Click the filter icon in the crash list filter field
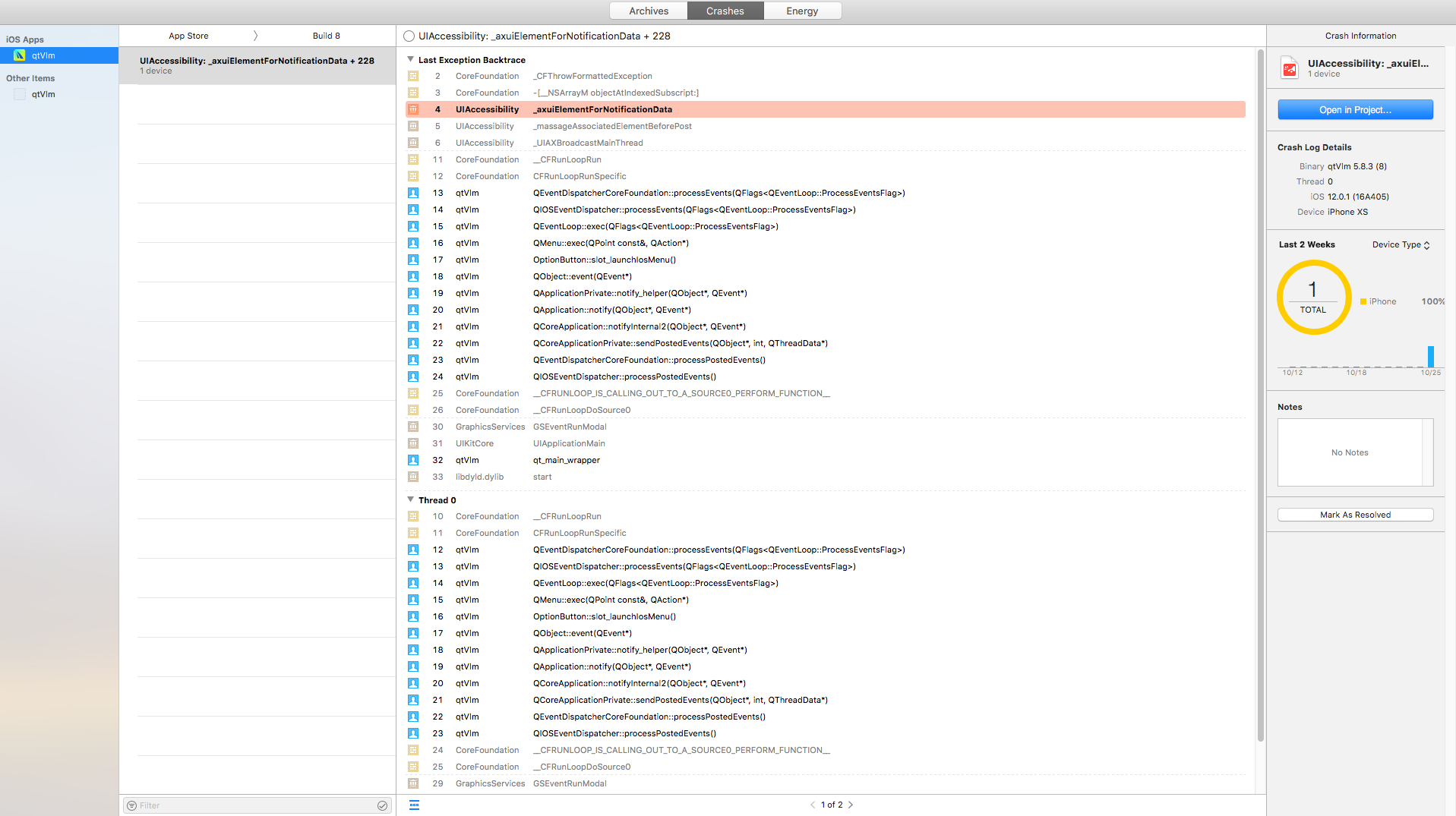This screenshot has height=816, width=1456. click(132, 805)
